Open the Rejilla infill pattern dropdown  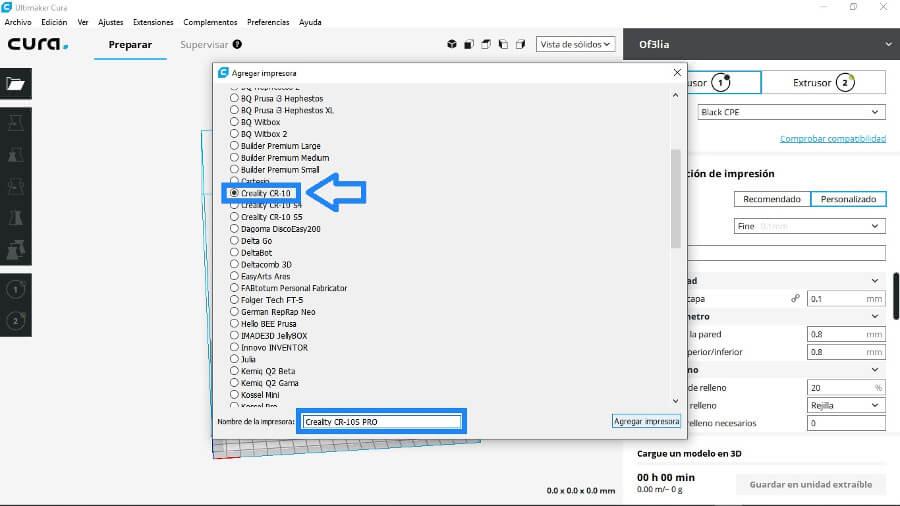click(x=846, y=405)
